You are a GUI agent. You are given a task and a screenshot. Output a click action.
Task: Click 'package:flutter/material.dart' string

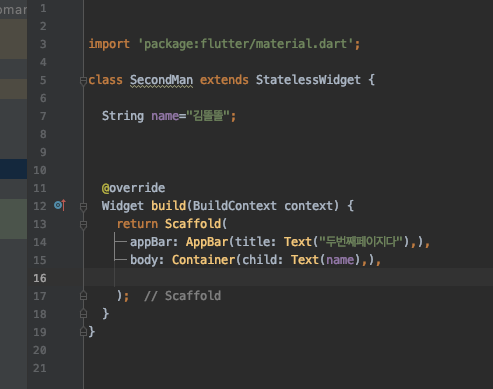point(246,44)
